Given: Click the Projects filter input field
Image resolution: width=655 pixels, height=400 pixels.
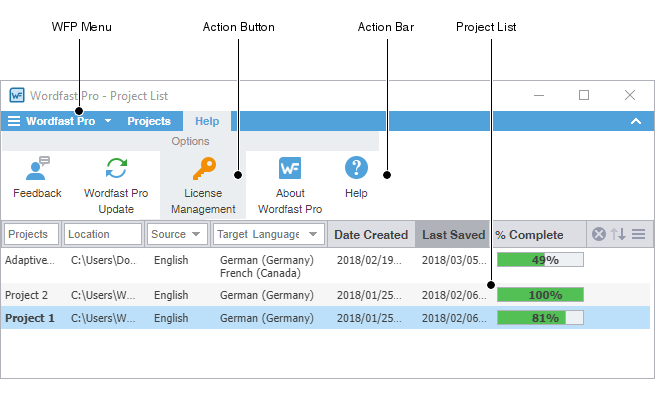Looking at the screenshot, I should click(31, 234).
